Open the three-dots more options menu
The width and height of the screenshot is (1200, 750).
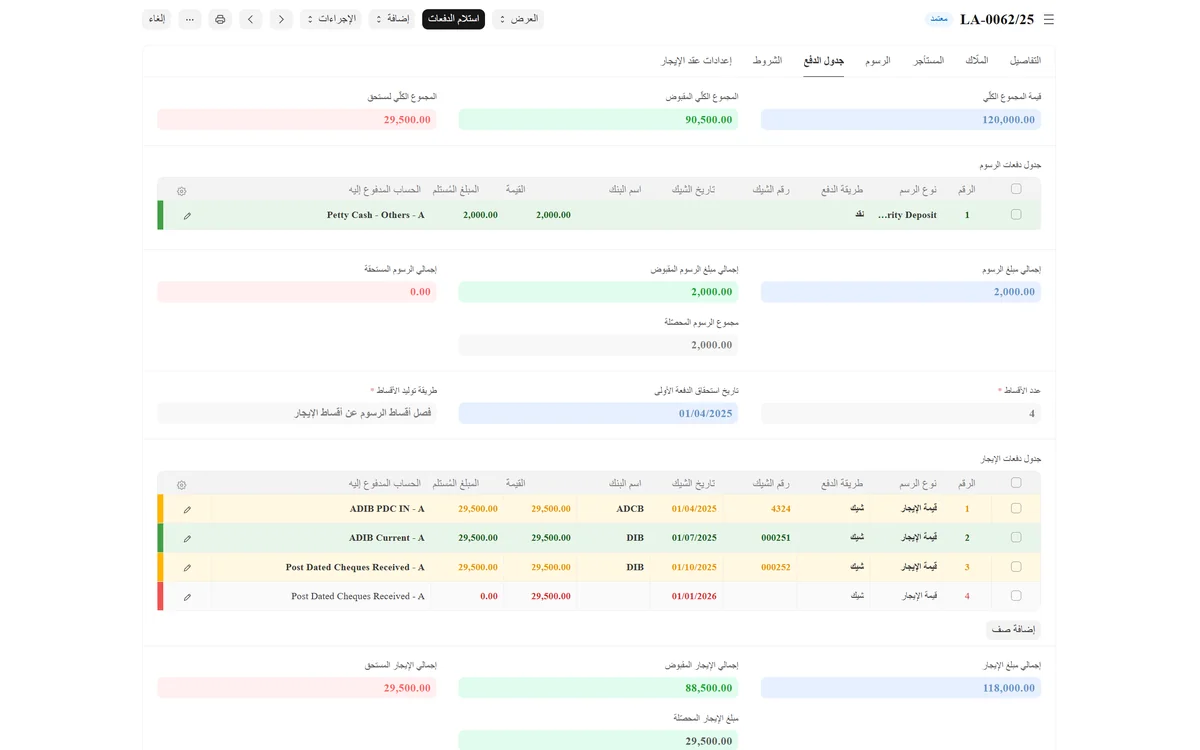190,19
